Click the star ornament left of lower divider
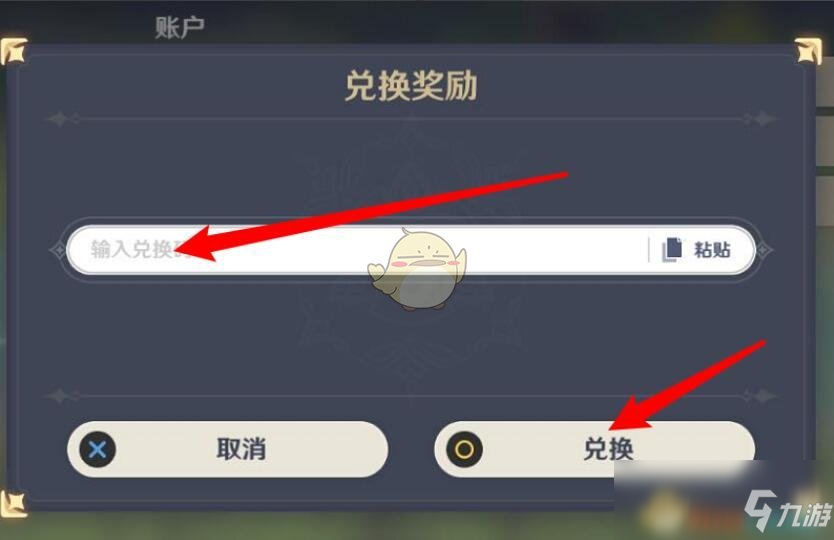 tap(60, 396)
